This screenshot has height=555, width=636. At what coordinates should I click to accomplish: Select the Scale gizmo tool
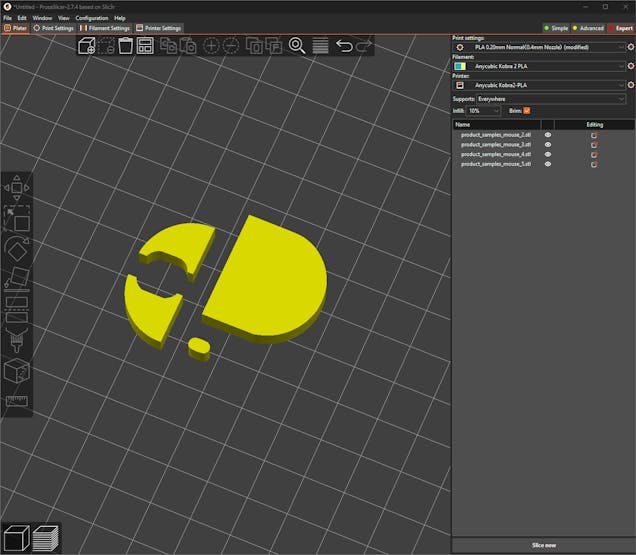(x=17, y=218)
